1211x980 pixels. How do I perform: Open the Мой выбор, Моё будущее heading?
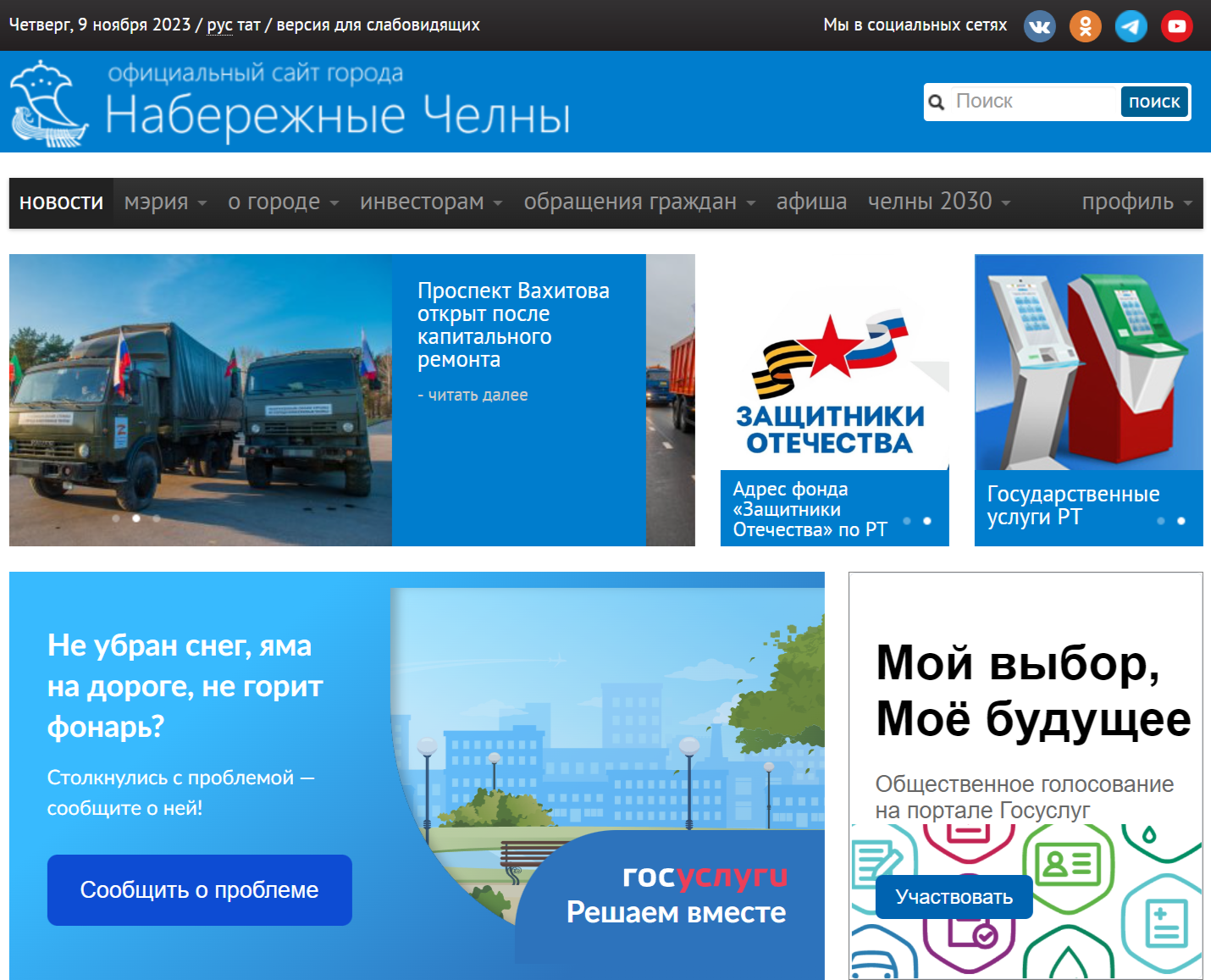pyautogui.click(x=1033, y=690)
